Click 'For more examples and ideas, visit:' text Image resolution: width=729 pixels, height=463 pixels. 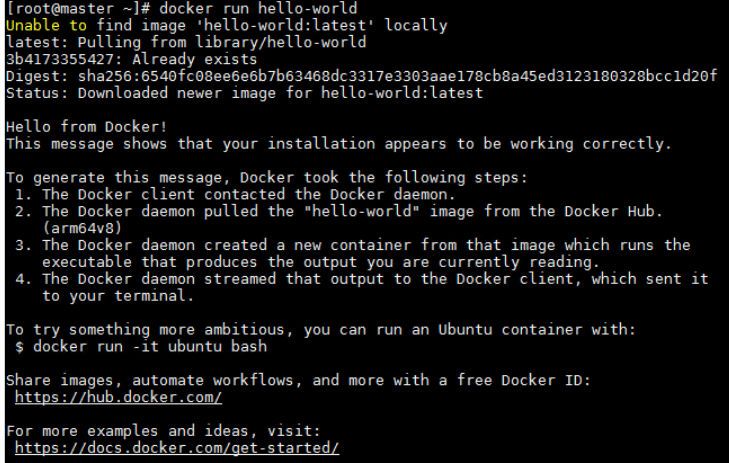coord(163,431)
